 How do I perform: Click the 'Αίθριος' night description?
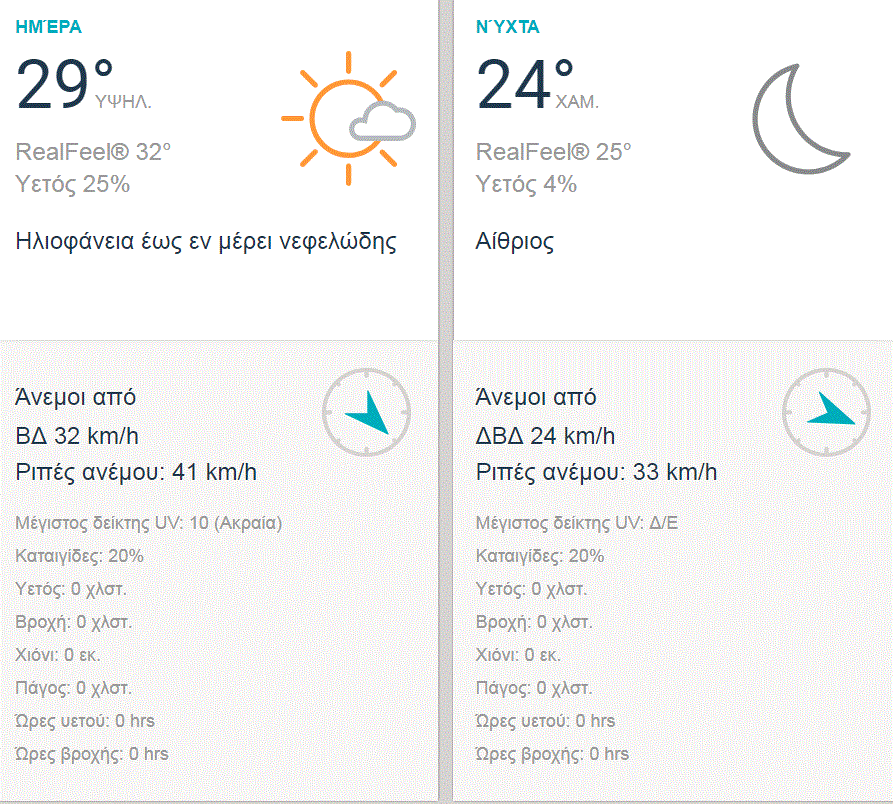point(515,241)
